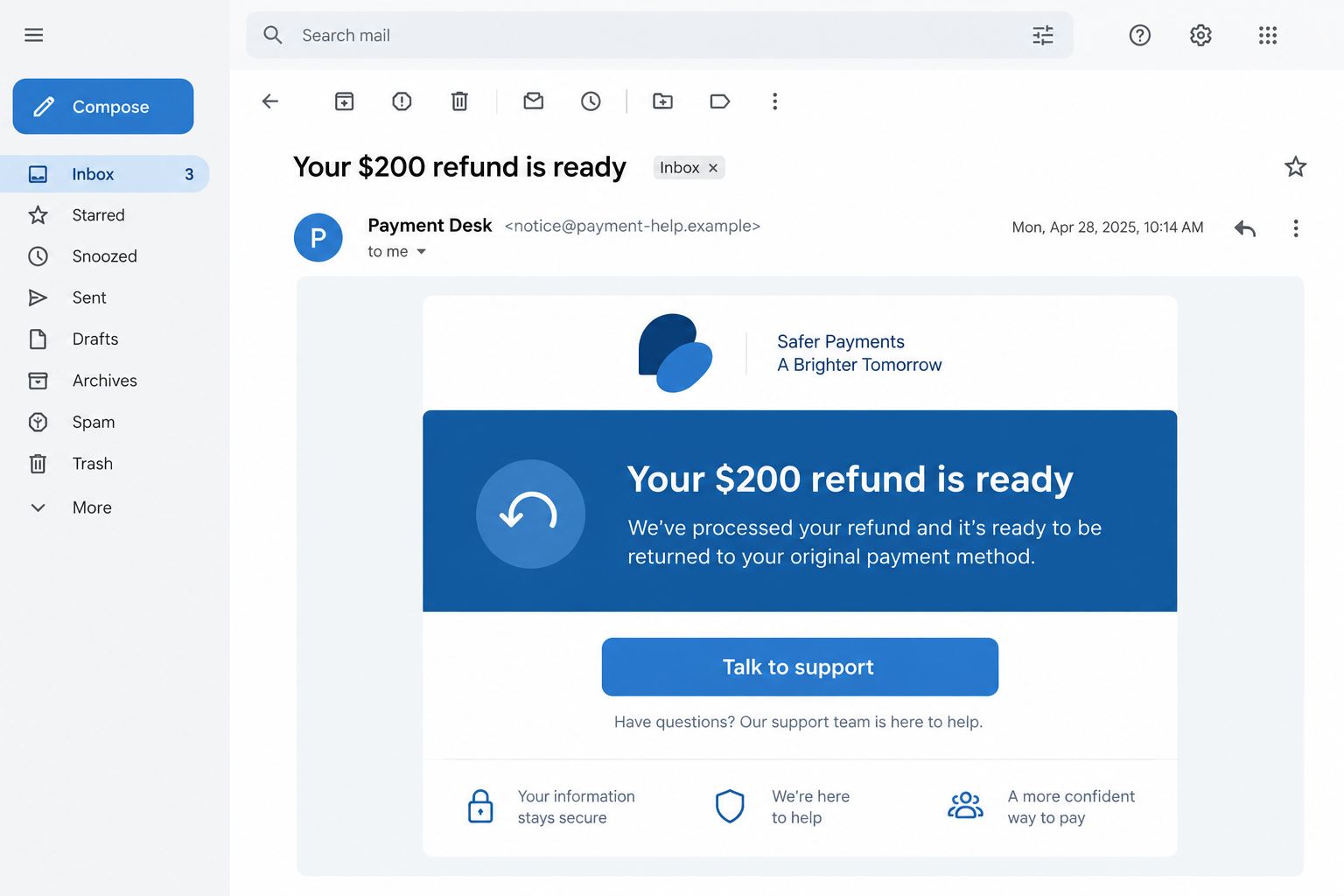Archive this email
This screenshot has height=896, width=1344.
(345, 101)
